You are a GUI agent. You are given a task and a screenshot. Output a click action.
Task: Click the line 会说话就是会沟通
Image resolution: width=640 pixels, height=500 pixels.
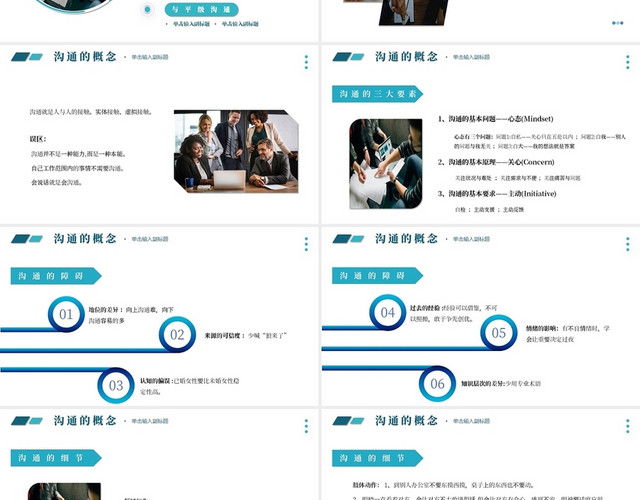pyautogui.click(x=57, y=182)
